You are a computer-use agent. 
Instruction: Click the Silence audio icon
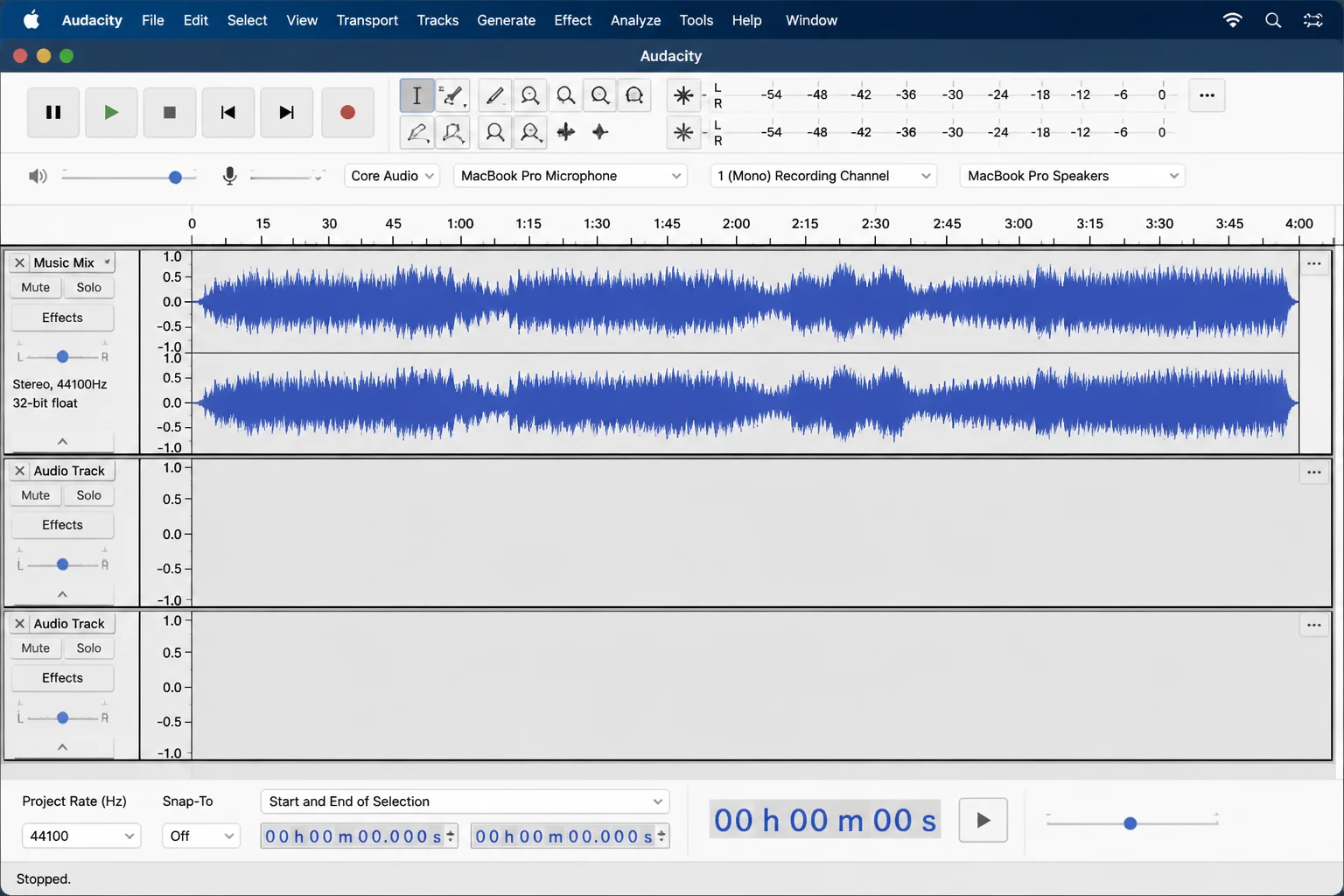coord(600,132)
